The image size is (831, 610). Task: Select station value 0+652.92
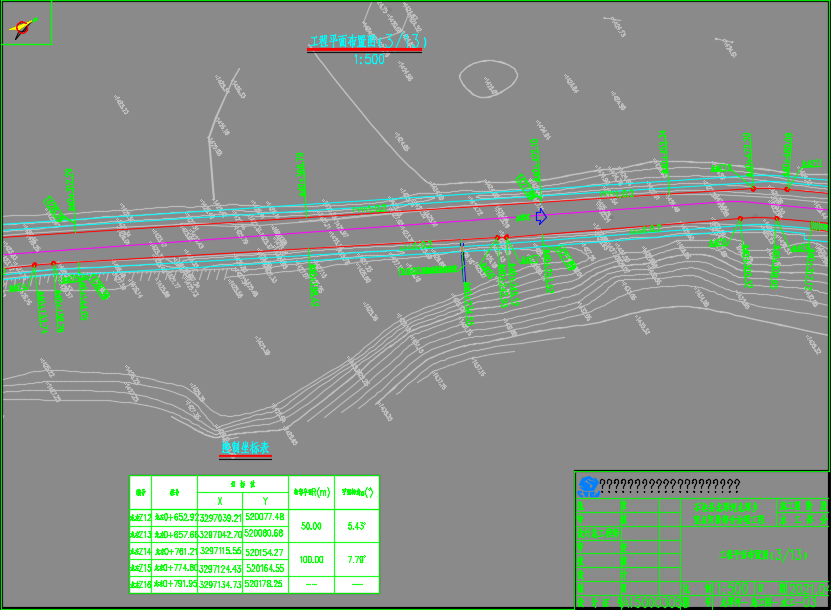click(175, 517)
